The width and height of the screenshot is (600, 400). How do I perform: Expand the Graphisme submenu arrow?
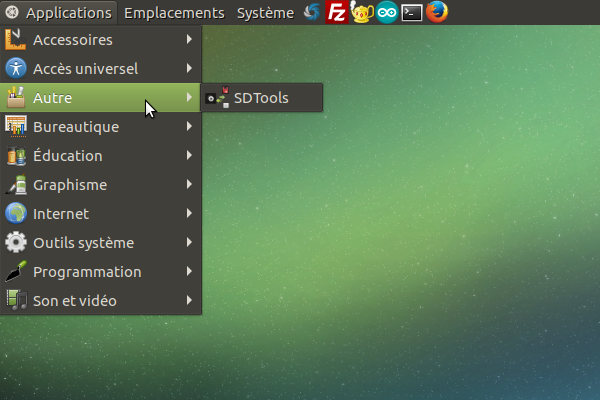click(189, 185)
